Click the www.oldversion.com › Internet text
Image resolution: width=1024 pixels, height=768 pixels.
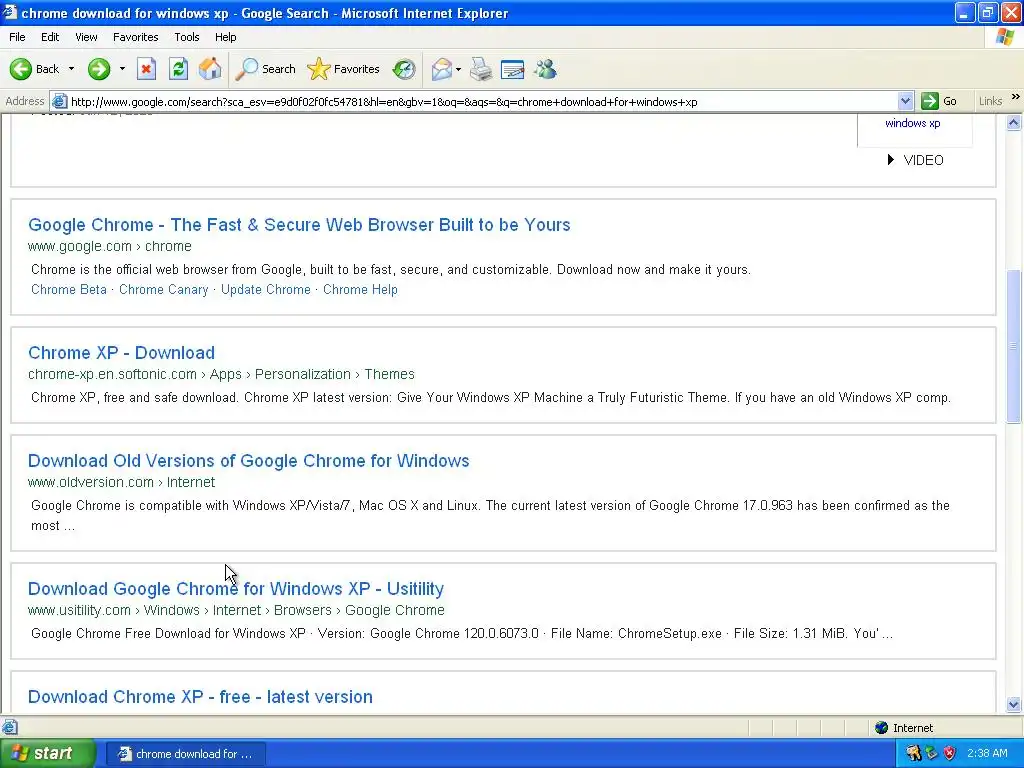click(121, 482)
